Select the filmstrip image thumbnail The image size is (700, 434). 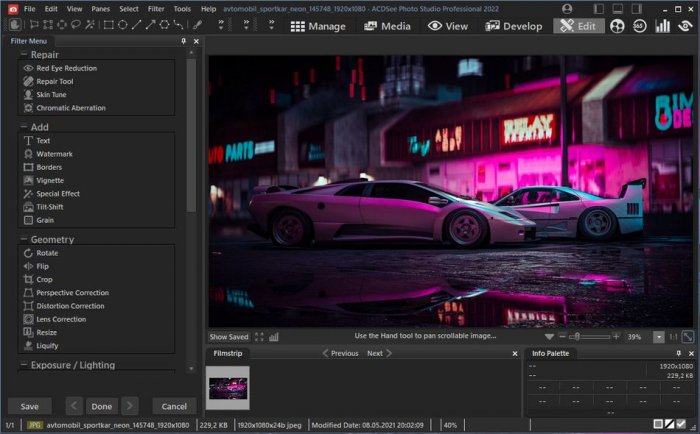(x=228, y=387)
